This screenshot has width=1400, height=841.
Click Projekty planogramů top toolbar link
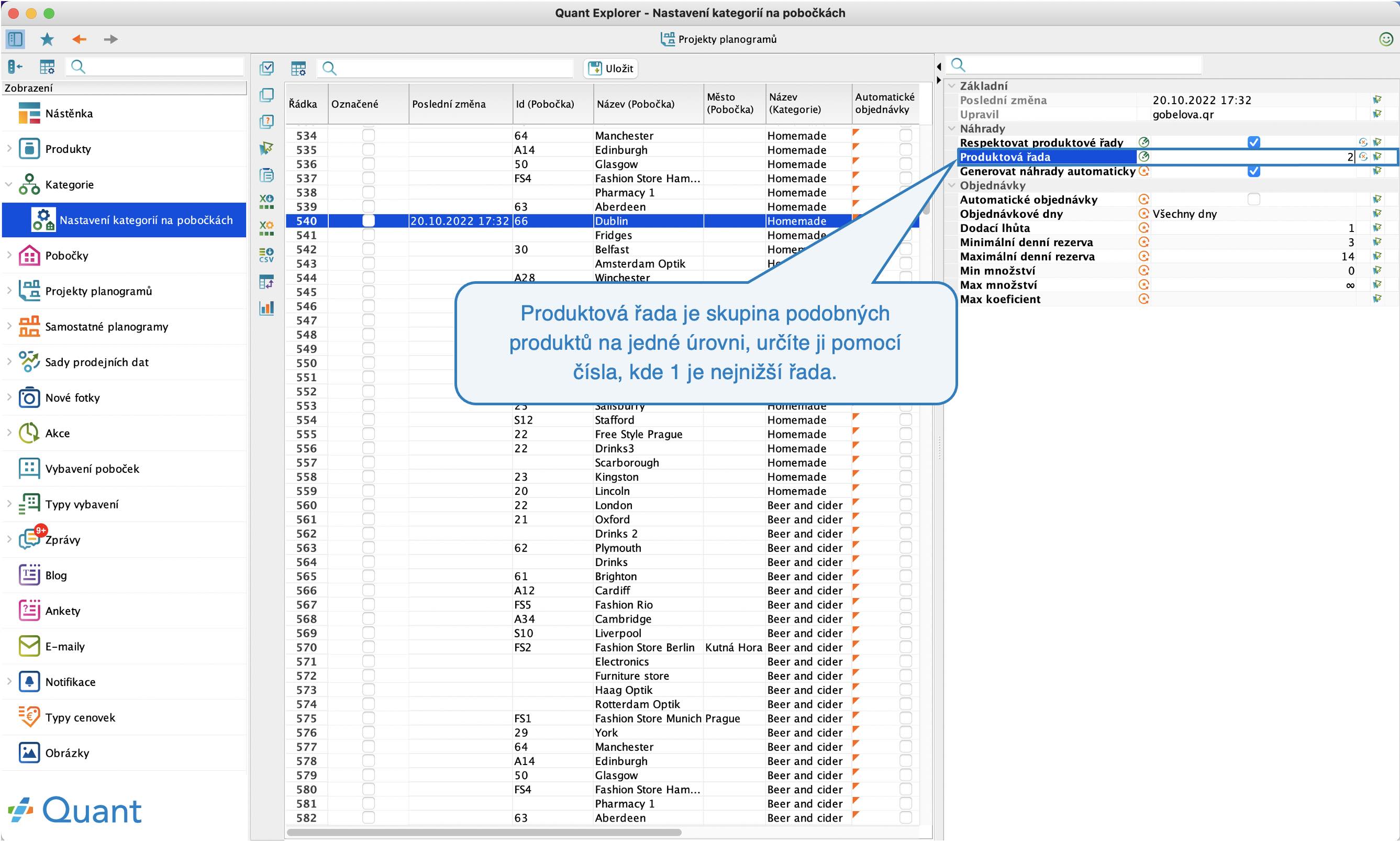pos(718,39)
